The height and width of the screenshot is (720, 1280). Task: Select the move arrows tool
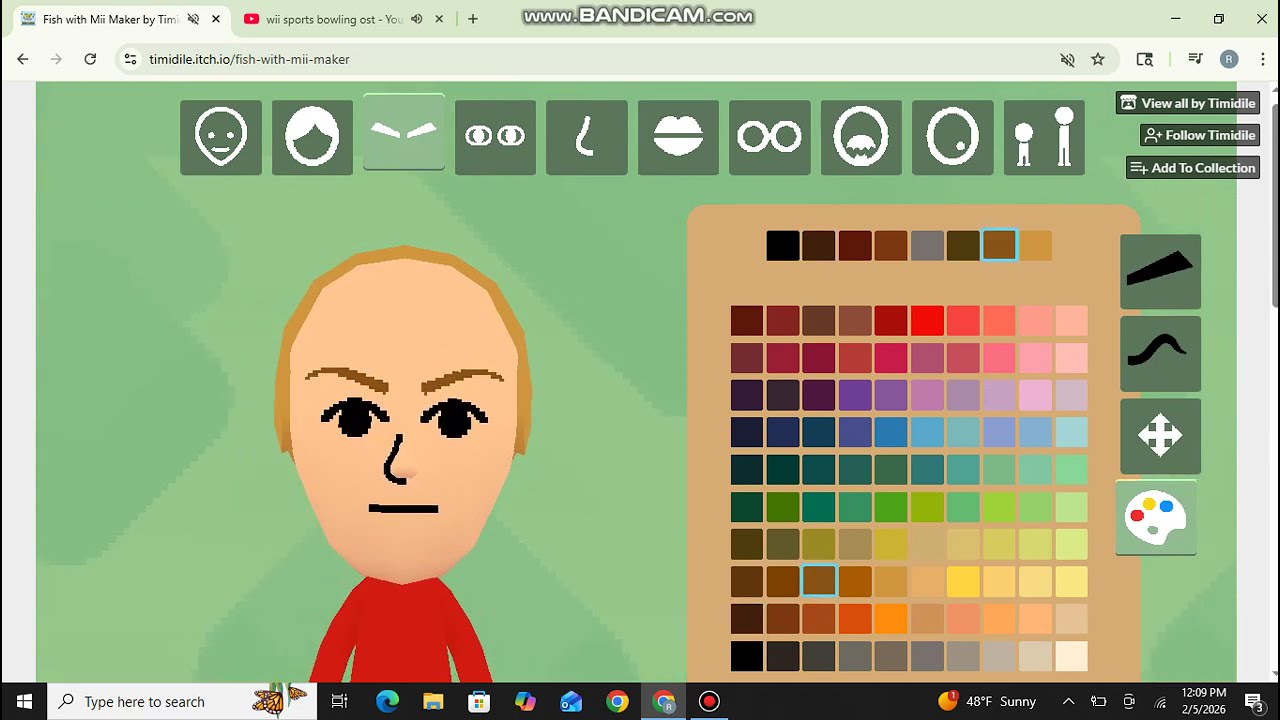coord(1160,436)
